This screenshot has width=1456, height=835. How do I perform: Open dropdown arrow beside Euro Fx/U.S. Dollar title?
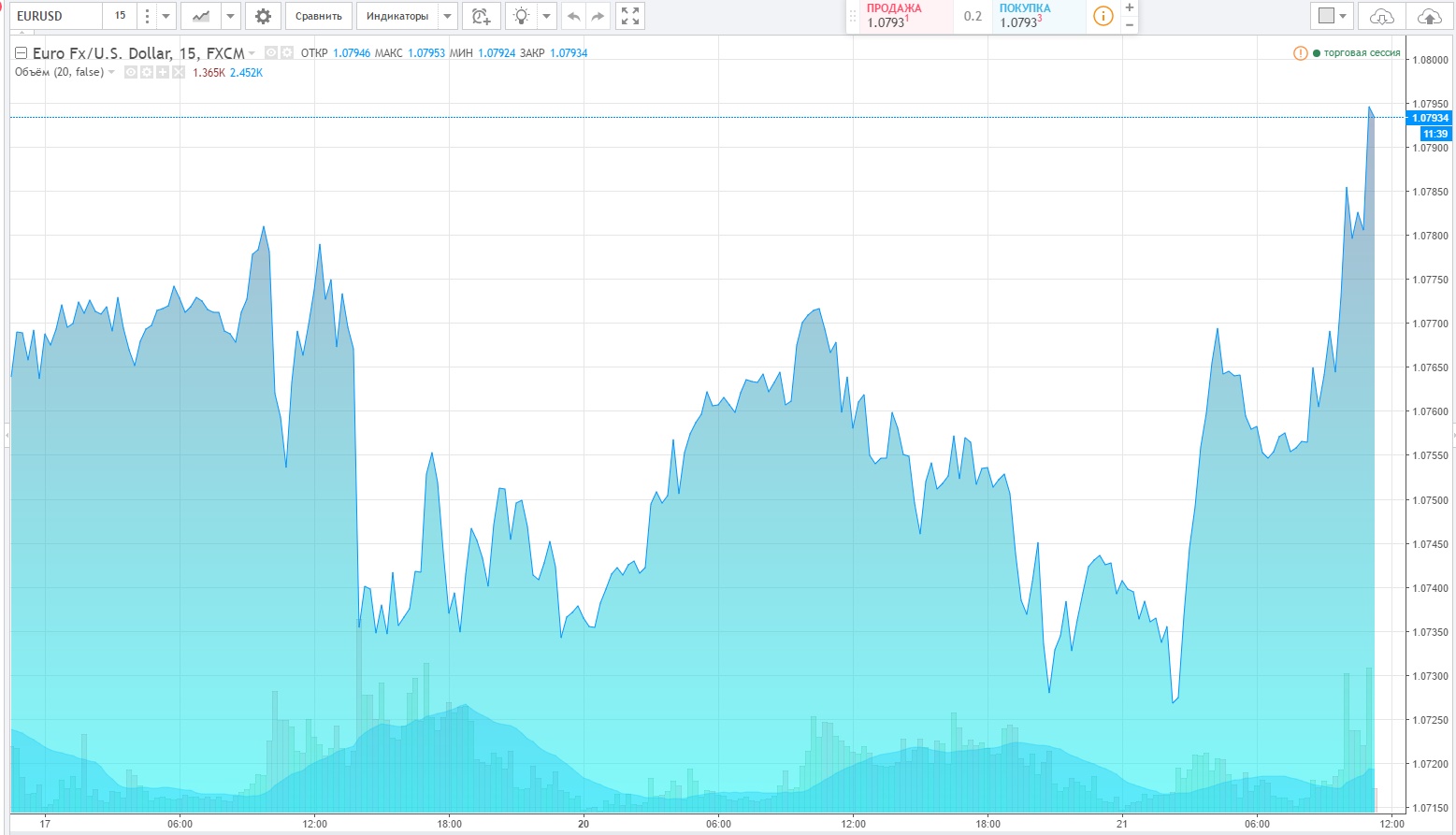coord(252,53)
